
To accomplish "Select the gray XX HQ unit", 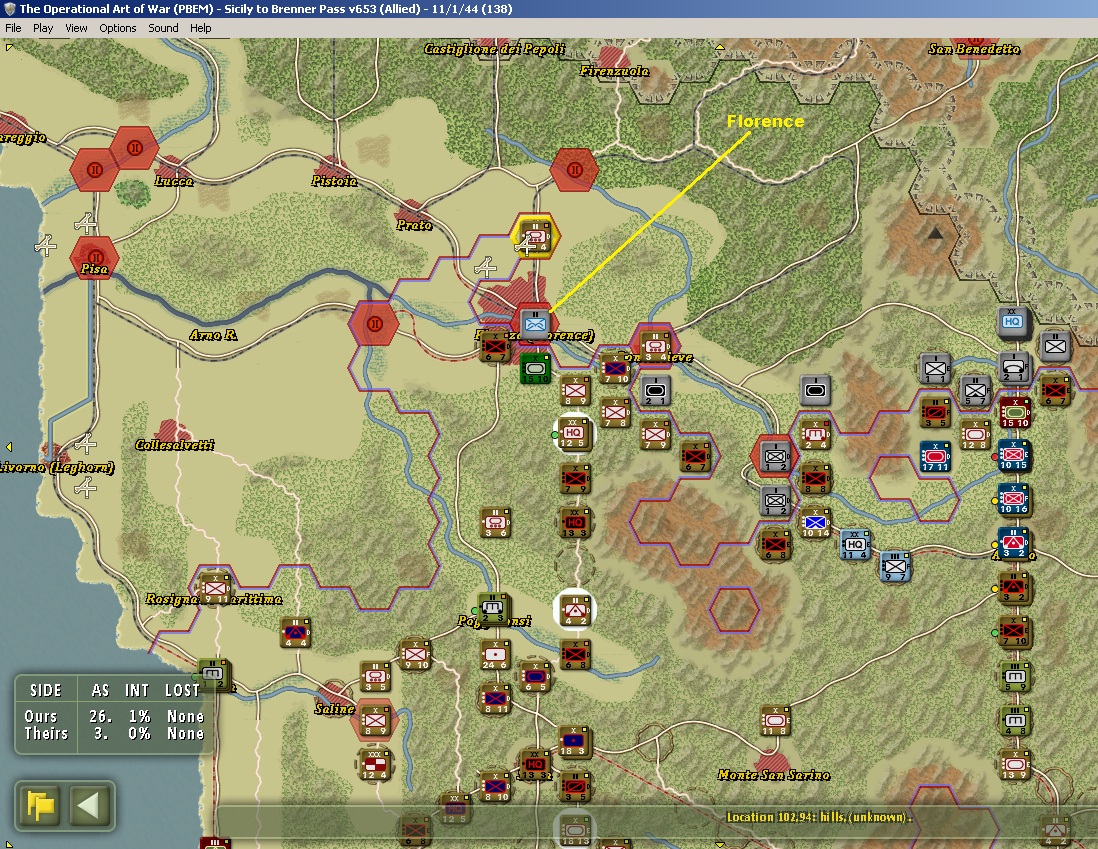I will pos(1013,322).
